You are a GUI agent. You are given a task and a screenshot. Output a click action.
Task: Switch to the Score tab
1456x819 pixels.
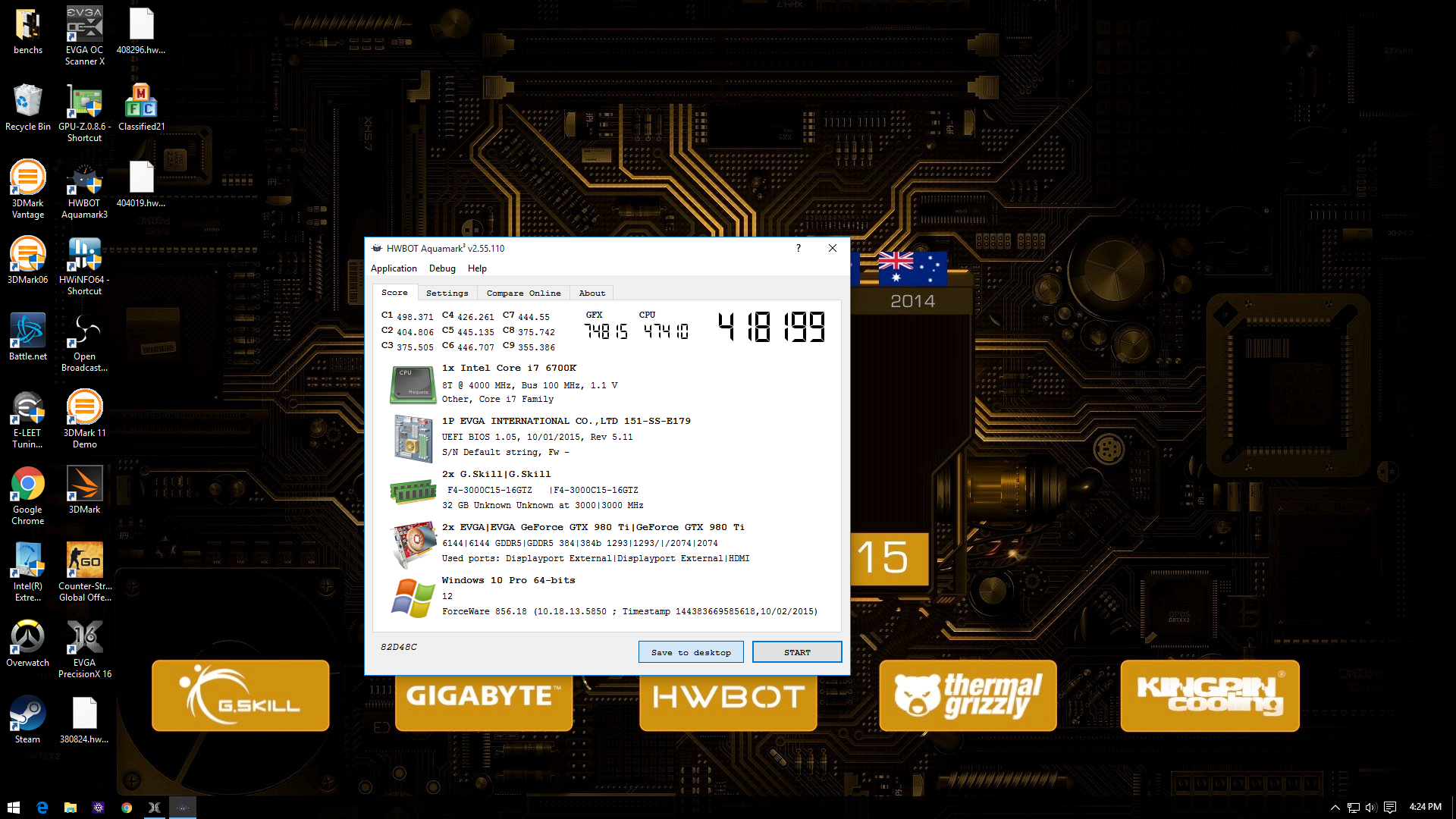pyautogui.click(x=394, y=293)
